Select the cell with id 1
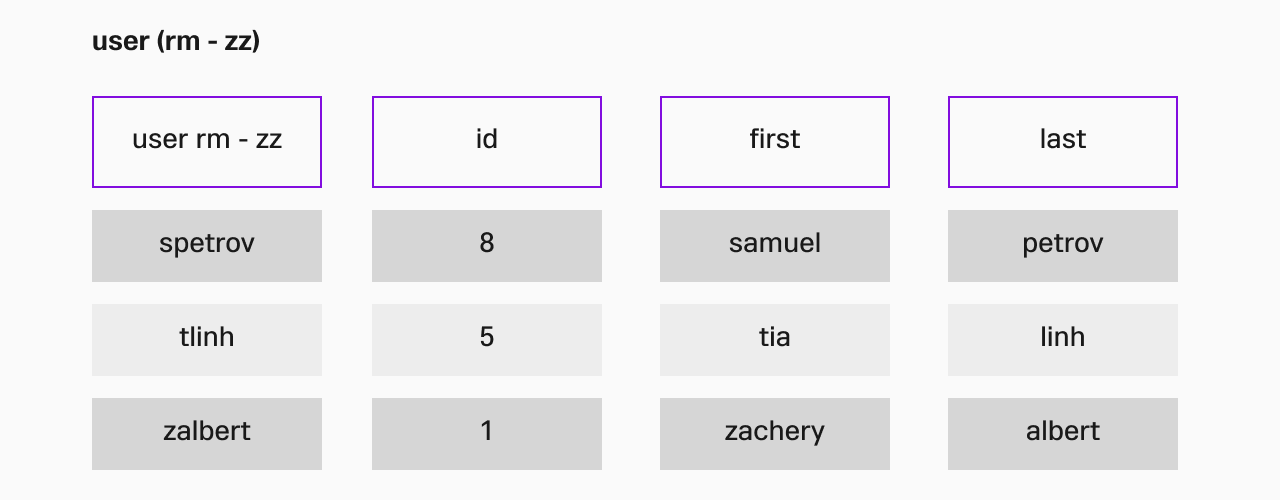The width and height of the screenshot is (1280, 500). pyautogui.click(x=487, y=434)
